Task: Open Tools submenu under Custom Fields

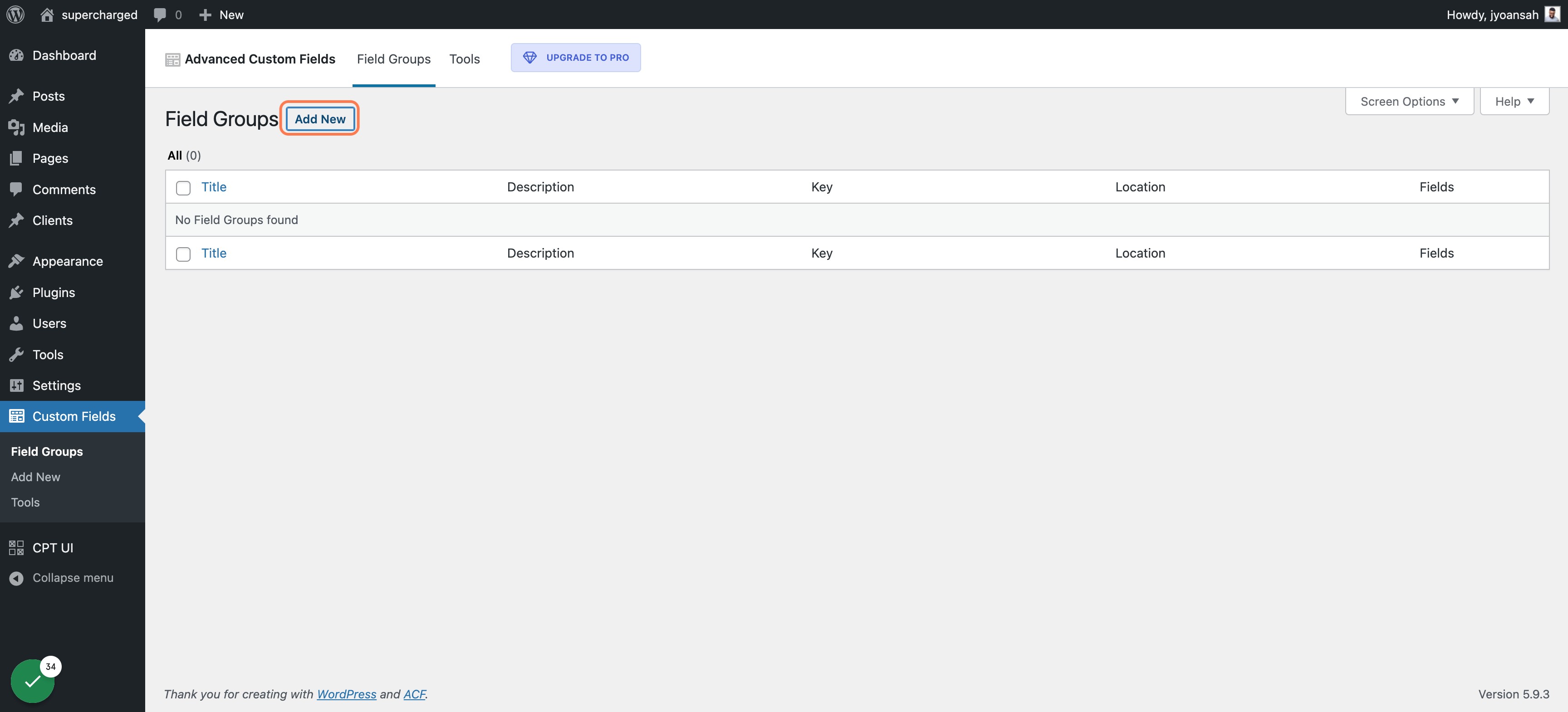Action: pyautogui.click(x=25, y=502)
